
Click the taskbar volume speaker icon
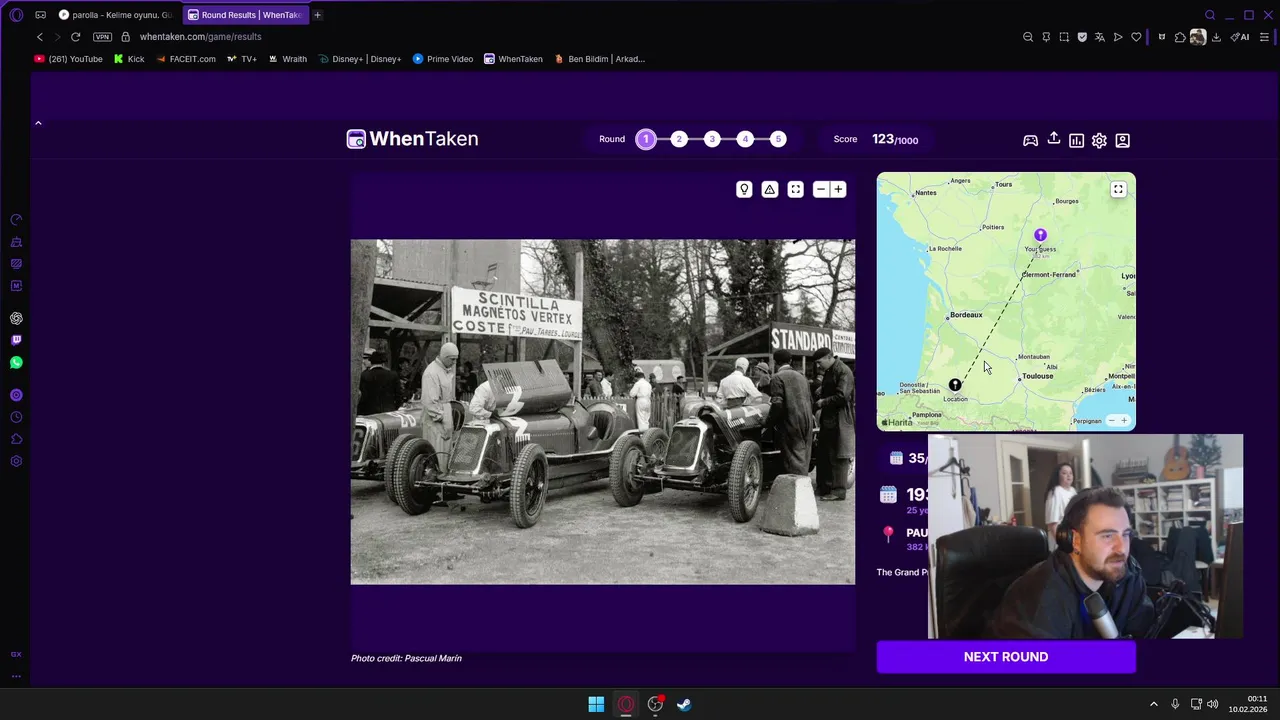pos(1213,704)
